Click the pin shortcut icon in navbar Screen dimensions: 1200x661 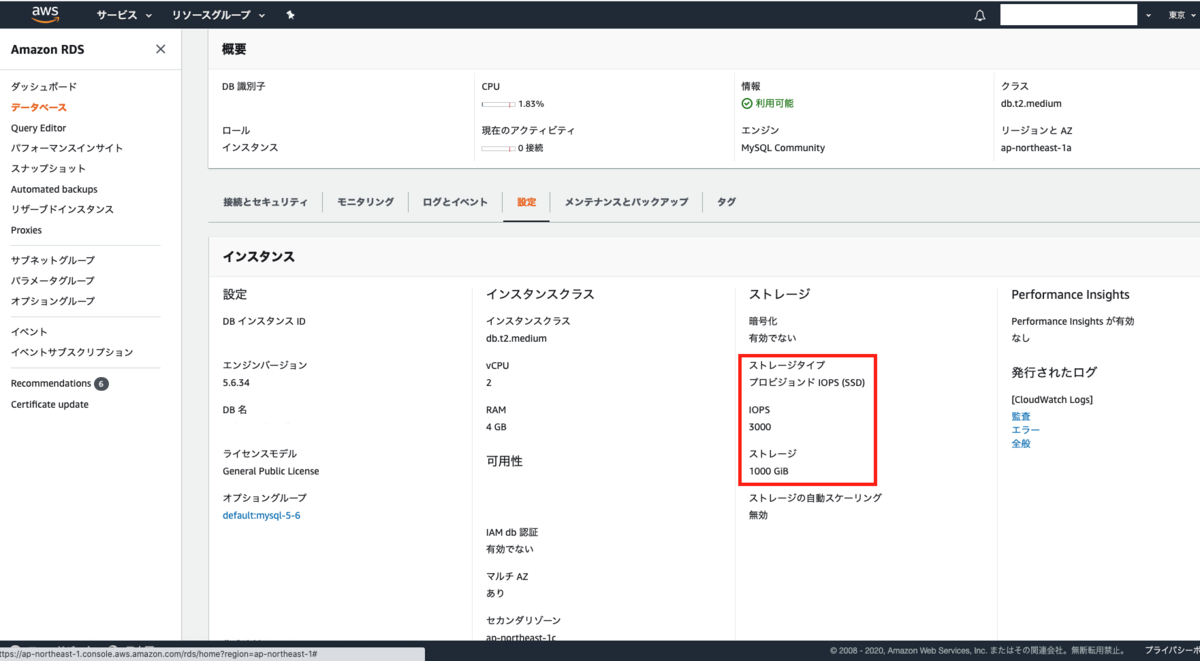(290, 15)
